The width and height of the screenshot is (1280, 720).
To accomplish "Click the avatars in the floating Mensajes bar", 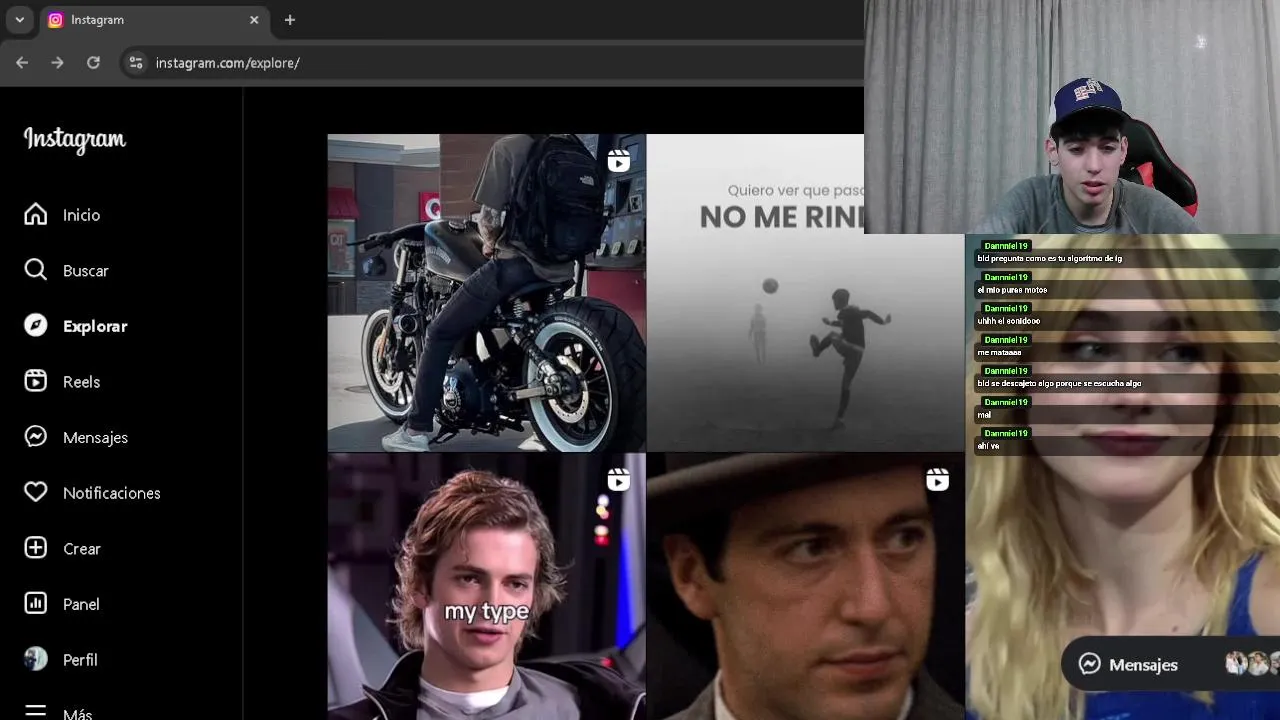I will [1254, 664].
